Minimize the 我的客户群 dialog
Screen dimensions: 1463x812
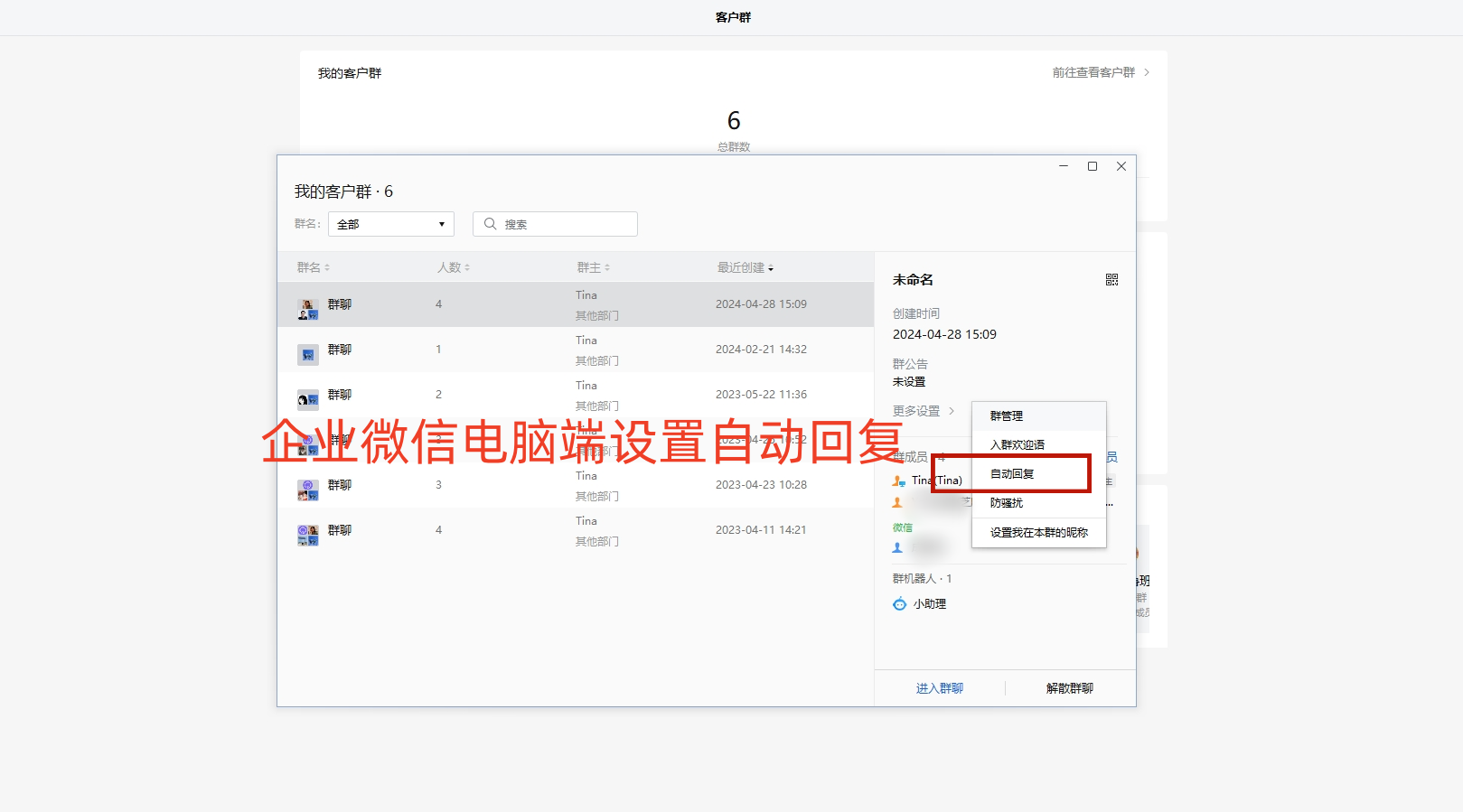[x=1064, y=166]
